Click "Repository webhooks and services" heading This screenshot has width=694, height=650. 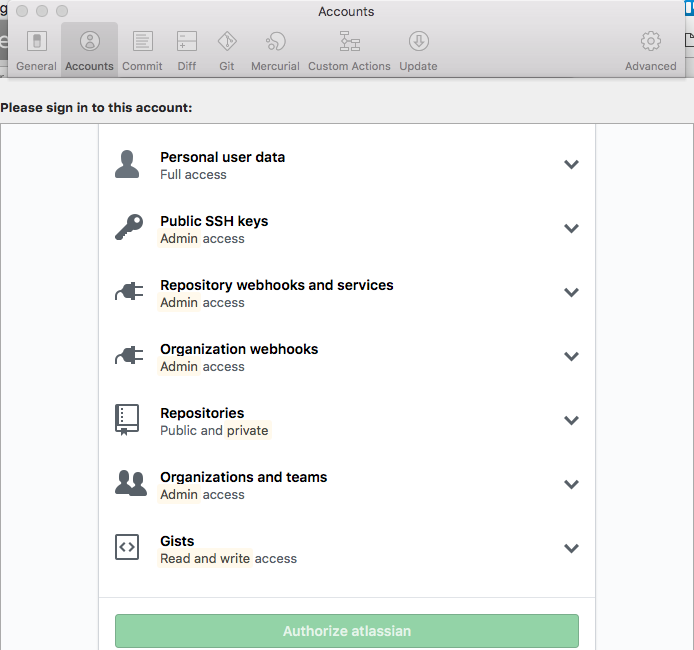[x=277, y=285]
